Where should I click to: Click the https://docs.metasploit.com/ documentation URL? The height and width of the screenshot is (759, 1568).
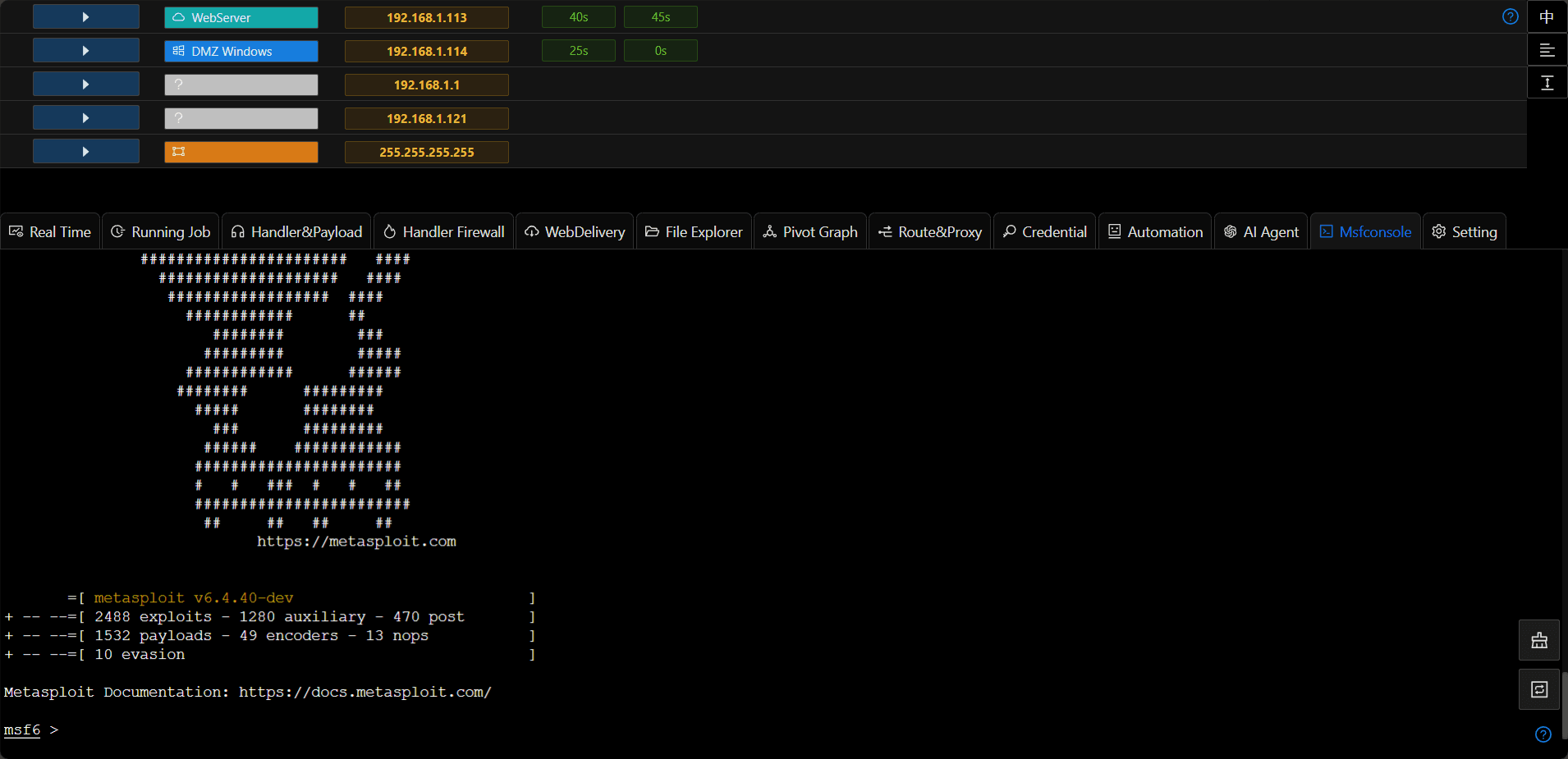(365, 693)
